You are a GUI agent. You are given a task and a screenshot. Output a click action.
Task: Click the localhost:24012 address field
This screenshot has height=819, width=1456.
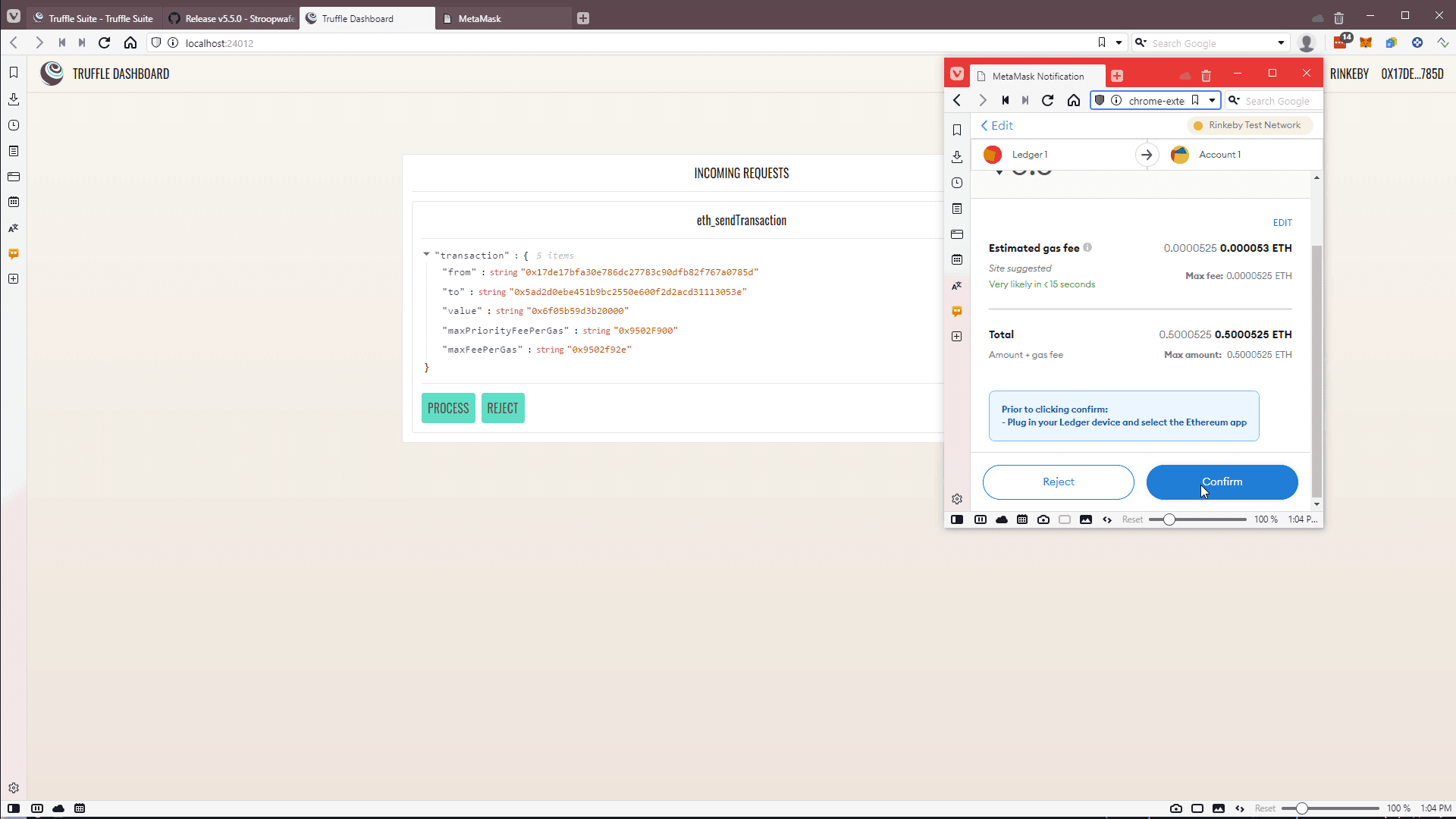pos(637,43)
